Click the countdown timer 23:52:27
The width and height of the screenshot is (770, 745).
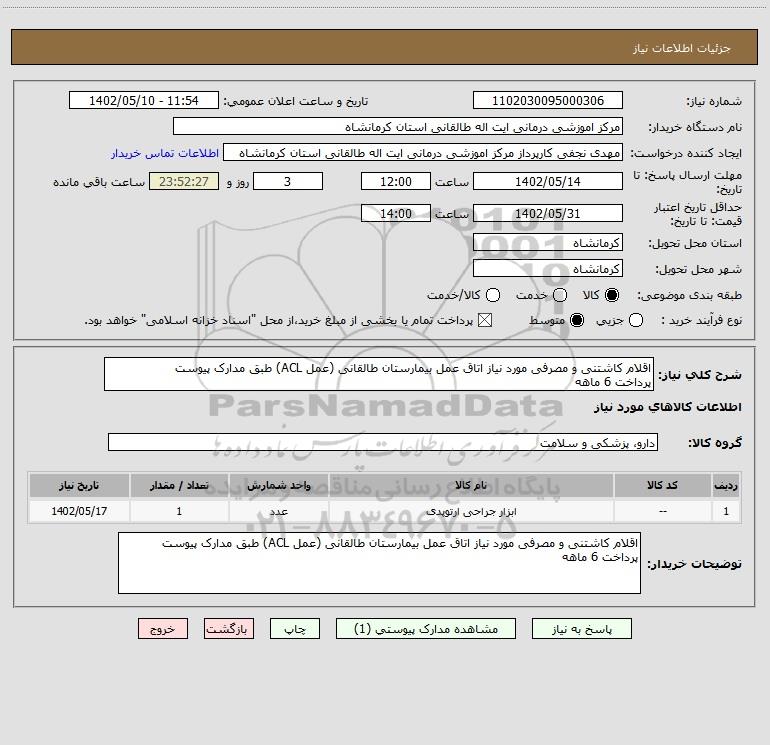[x=184, y=181]
